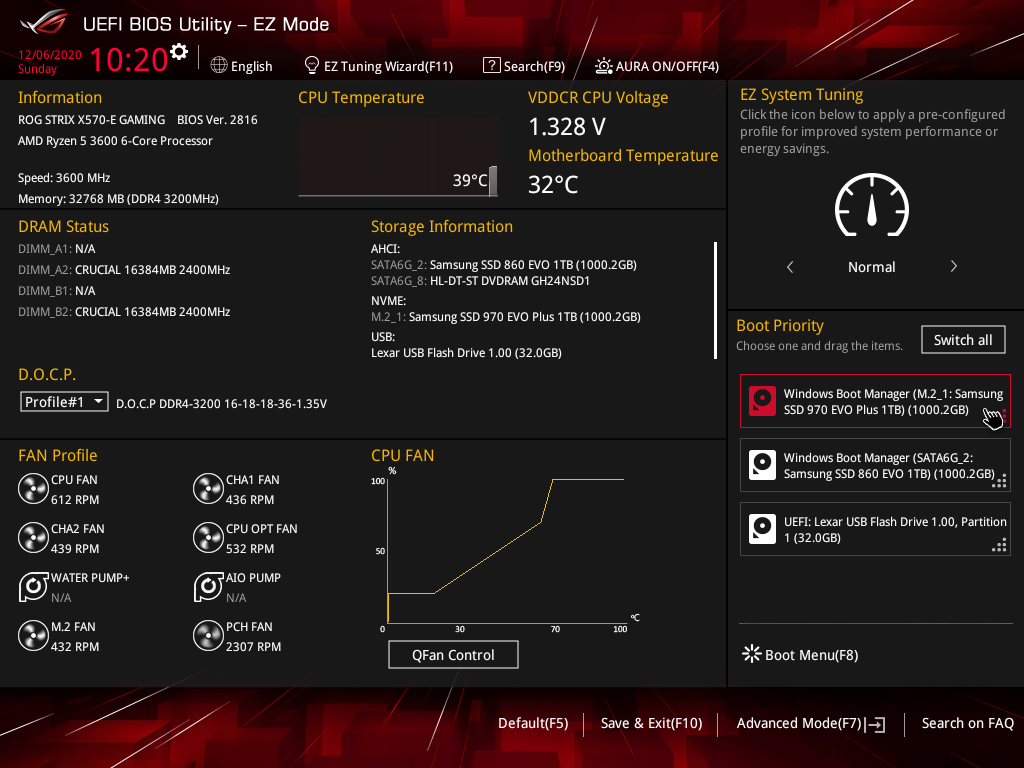This screenshot has width=1024, height=768.
Task: Click the 2307 RPM PCH FAN reading
Action: point(253,647)
